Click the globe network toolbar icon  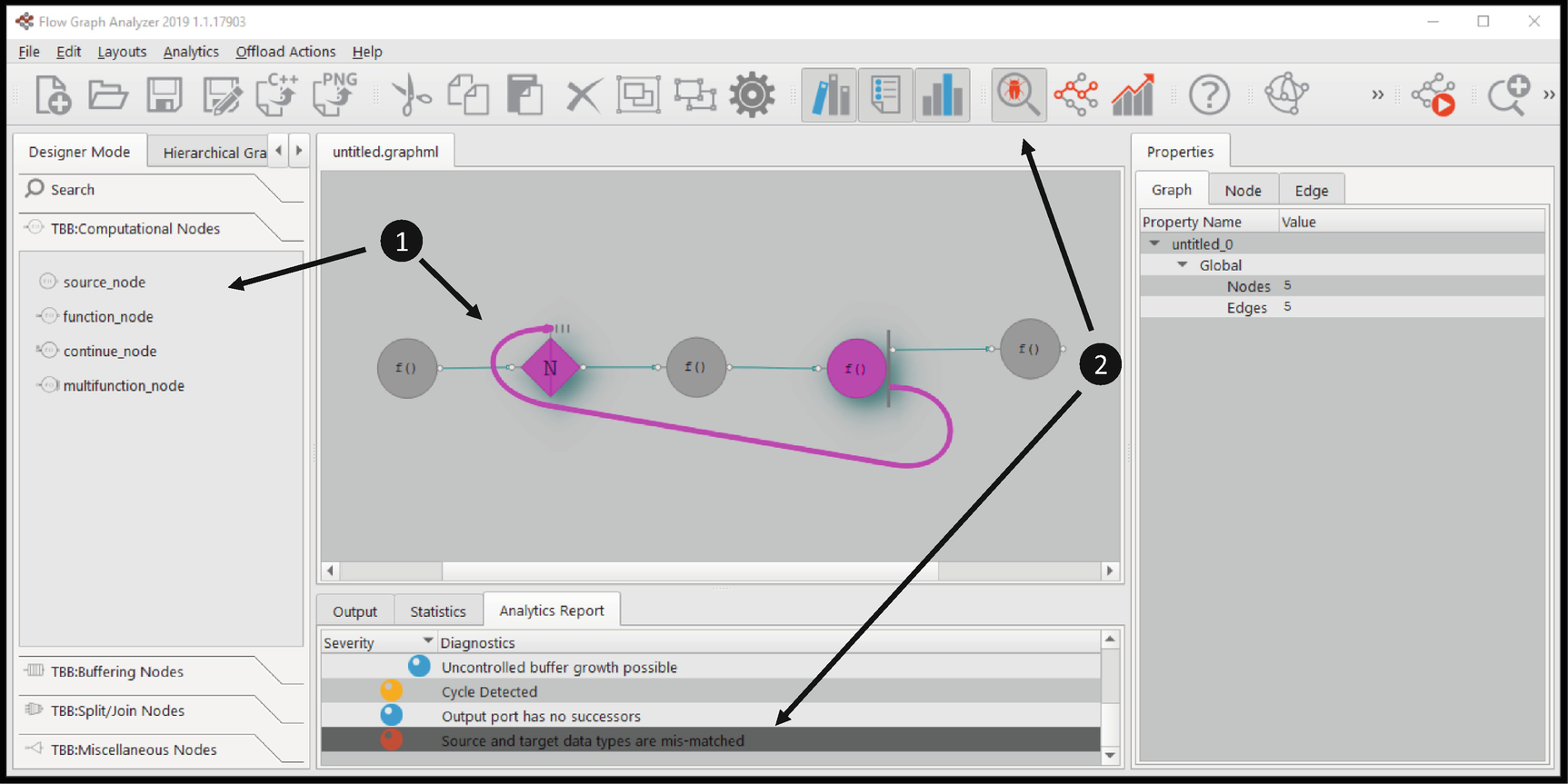pyautogui.click(x=1286, y=94)
